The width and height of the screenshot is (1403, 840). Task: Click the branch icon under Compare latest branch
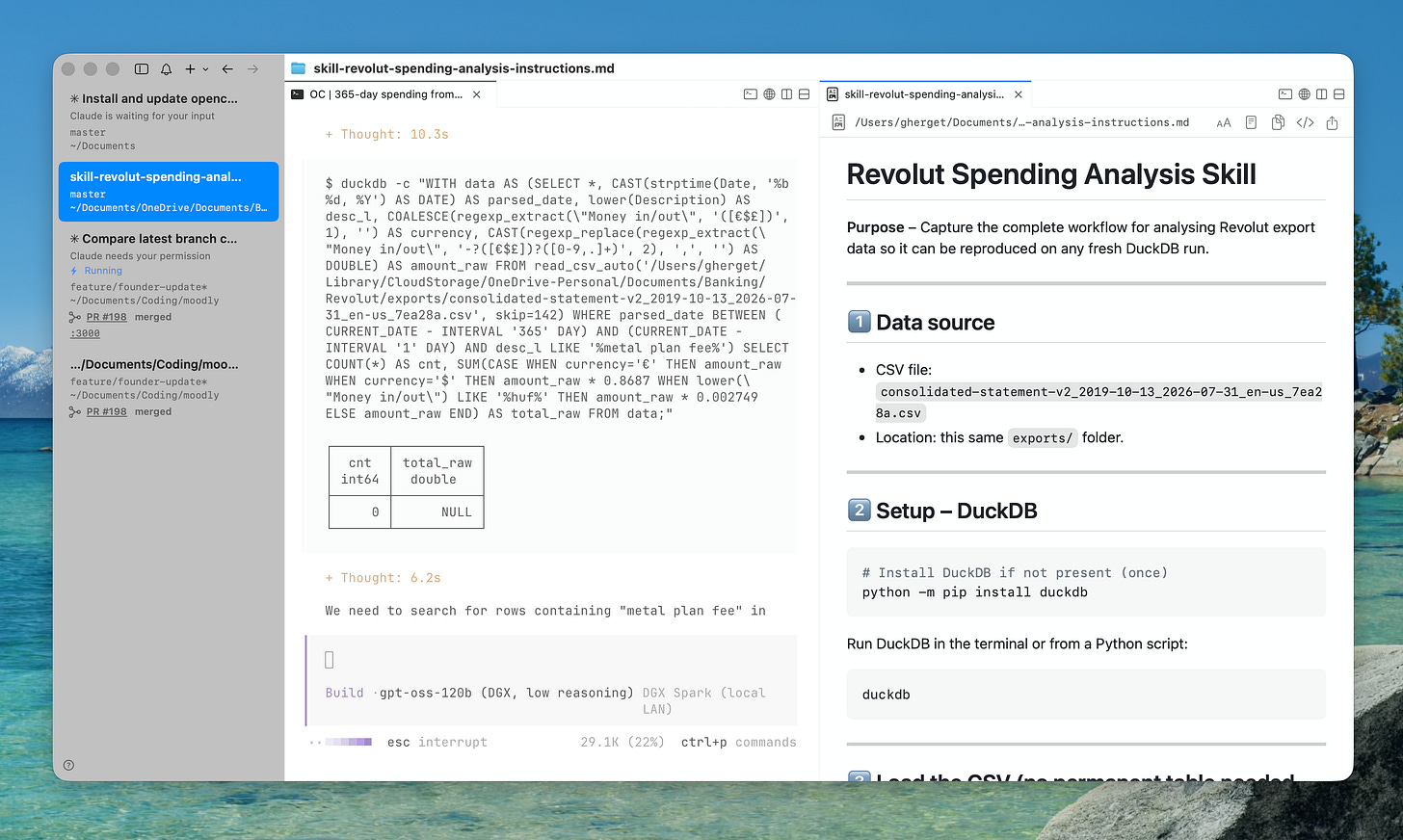click(75, 317)
